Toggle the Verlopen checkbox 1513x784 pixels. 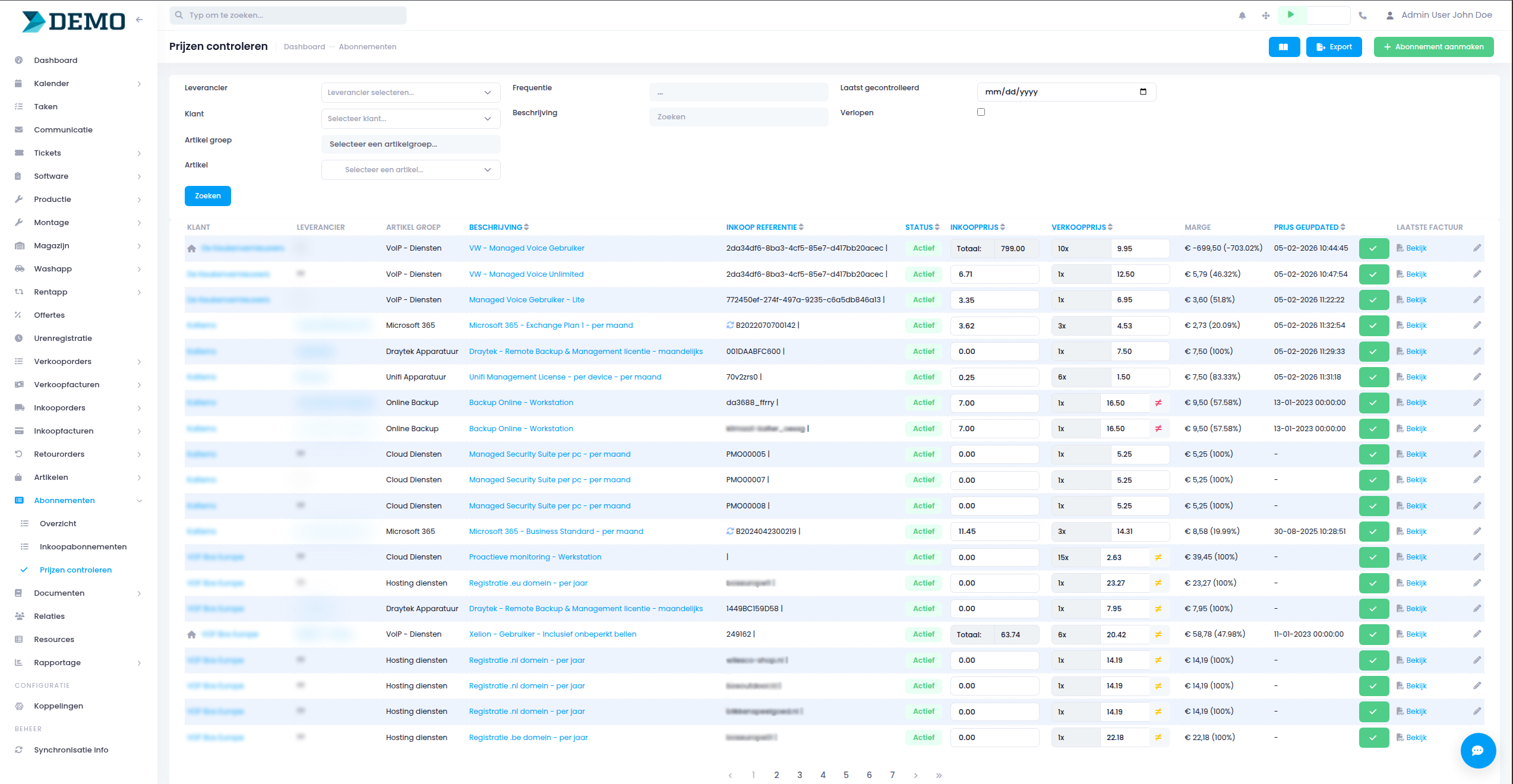click(981, 112)
